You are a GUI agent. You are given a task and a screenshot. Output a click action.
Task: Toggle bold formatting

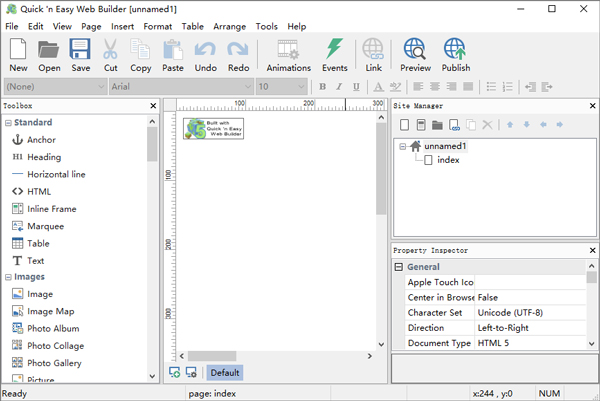323,87
